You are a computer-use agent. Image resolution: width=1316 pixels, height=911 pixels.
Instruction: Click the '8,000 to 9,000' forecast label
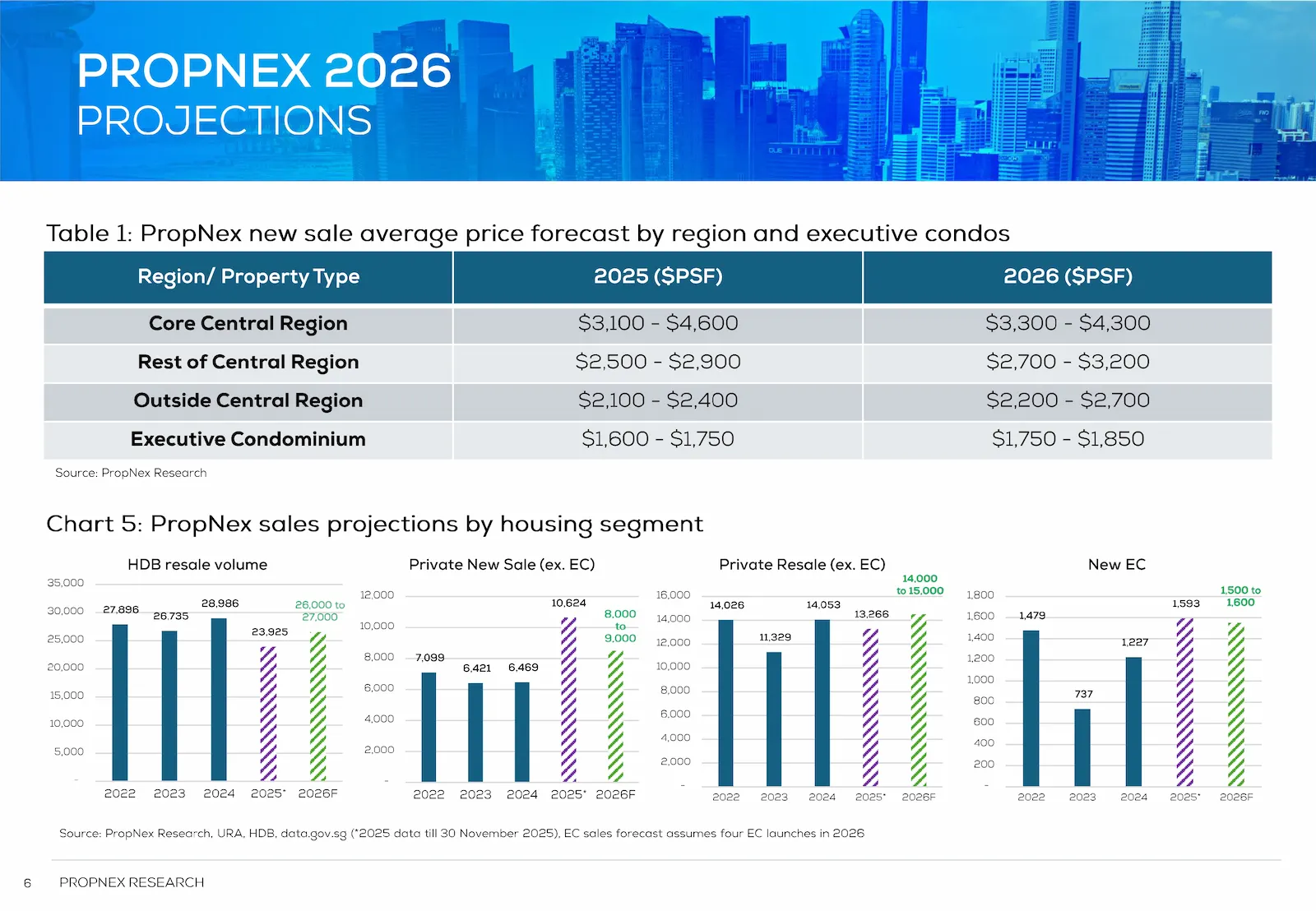pyautogui.click(x=620, y=627)
